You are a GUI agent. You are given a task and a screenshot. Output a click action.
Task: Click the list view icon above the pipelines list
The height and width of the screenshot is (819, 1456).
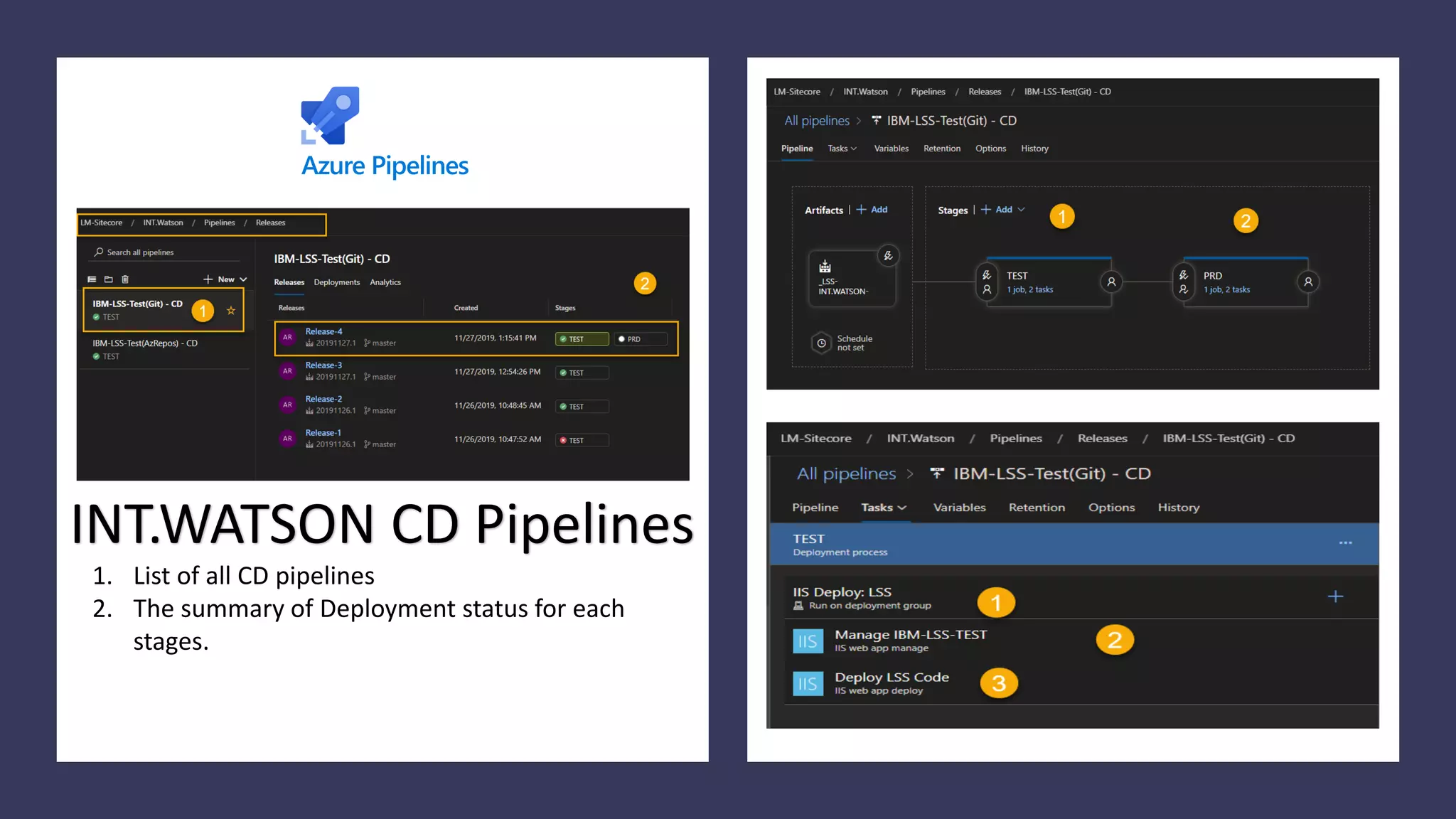[92, 279]
